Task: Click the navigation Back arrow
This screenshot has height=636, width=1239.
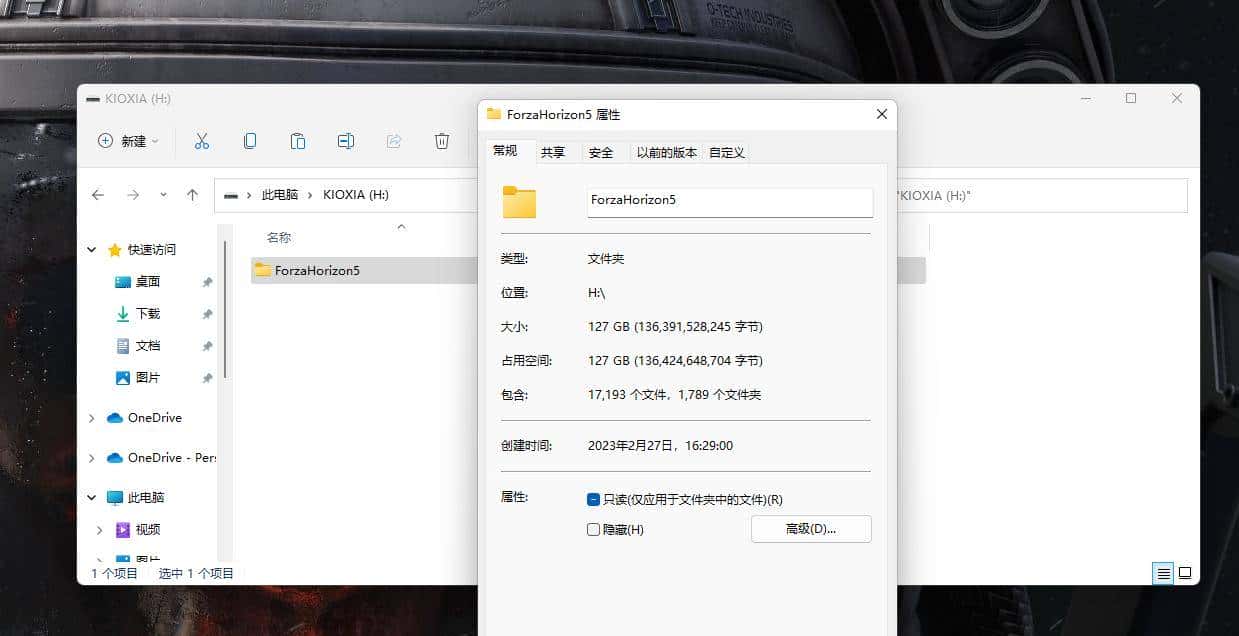Action: pos(97,194)
